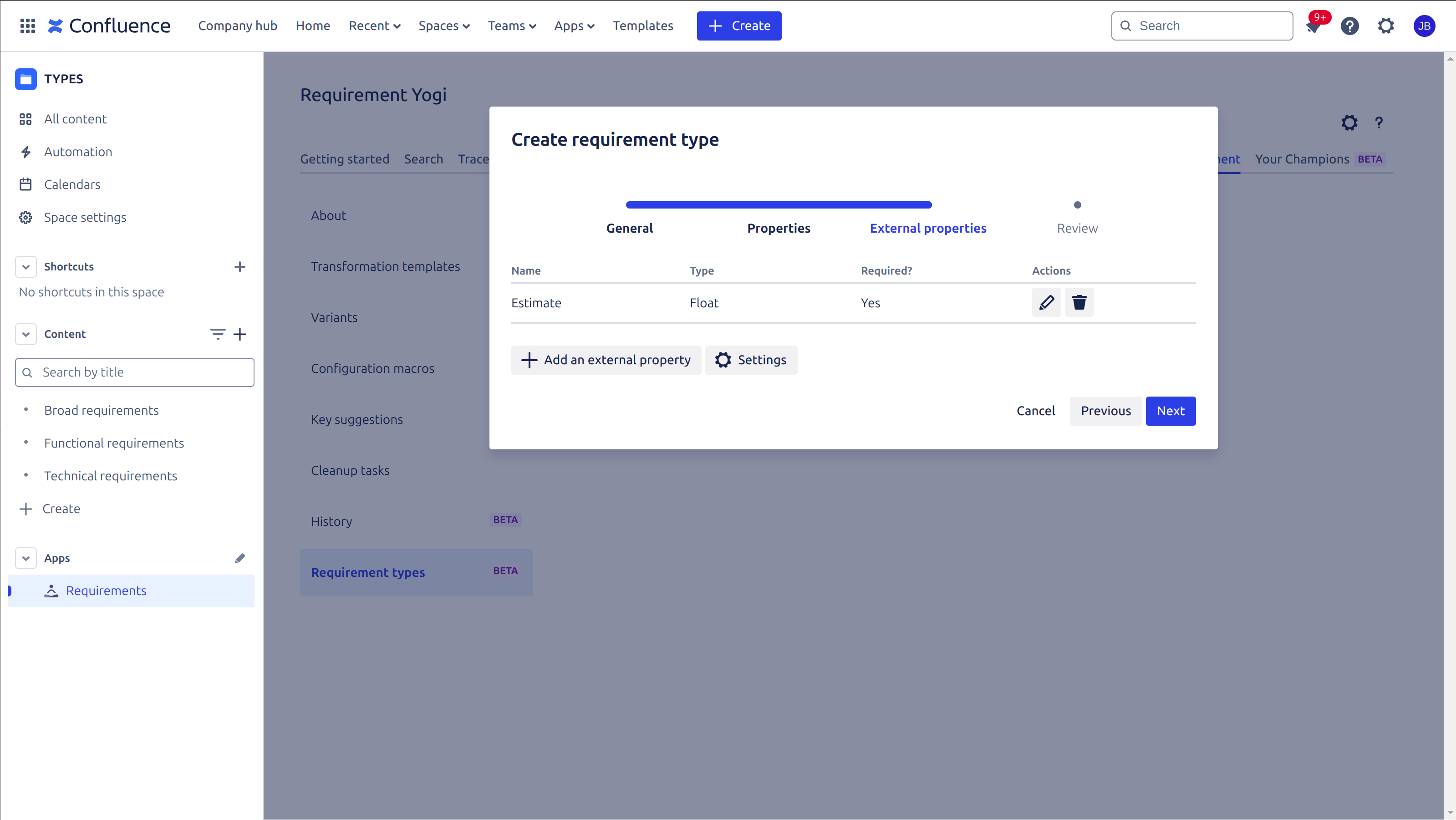Expand the Spaces dropdown
This screenshot has height=820, width=1456.
pyautogui.click(x=444, y=26)
